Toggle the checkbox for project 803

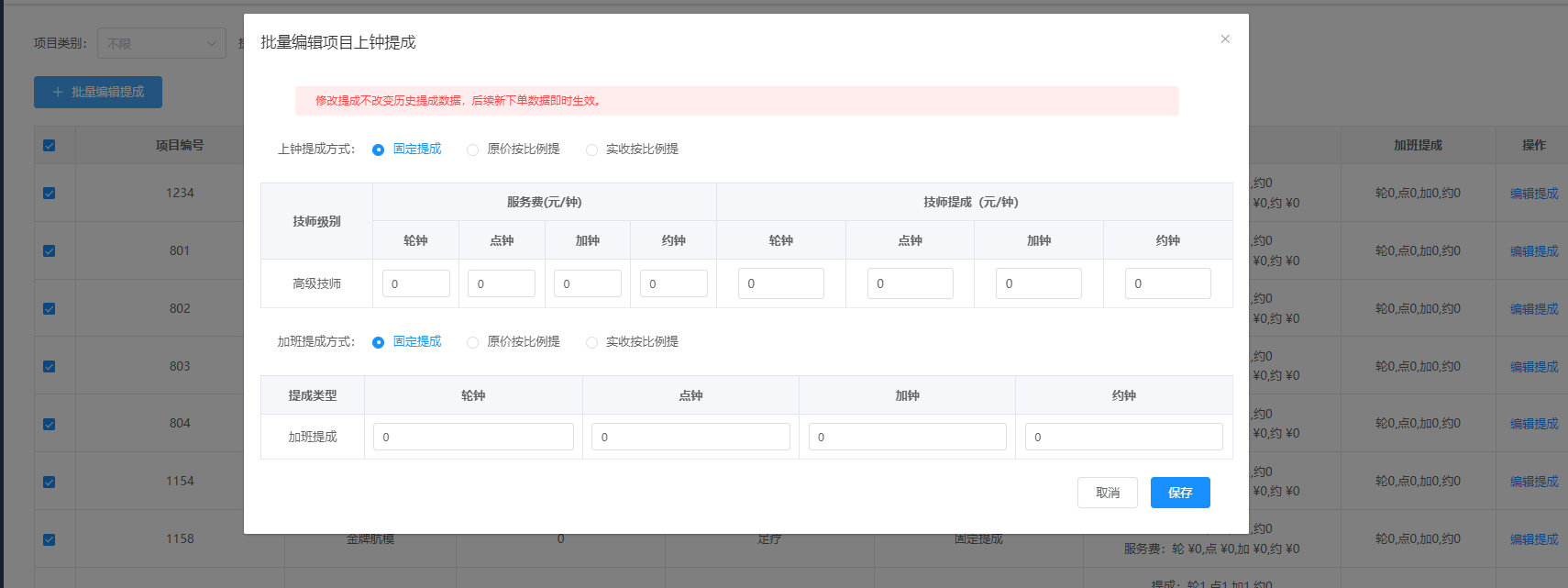point(50,366)
